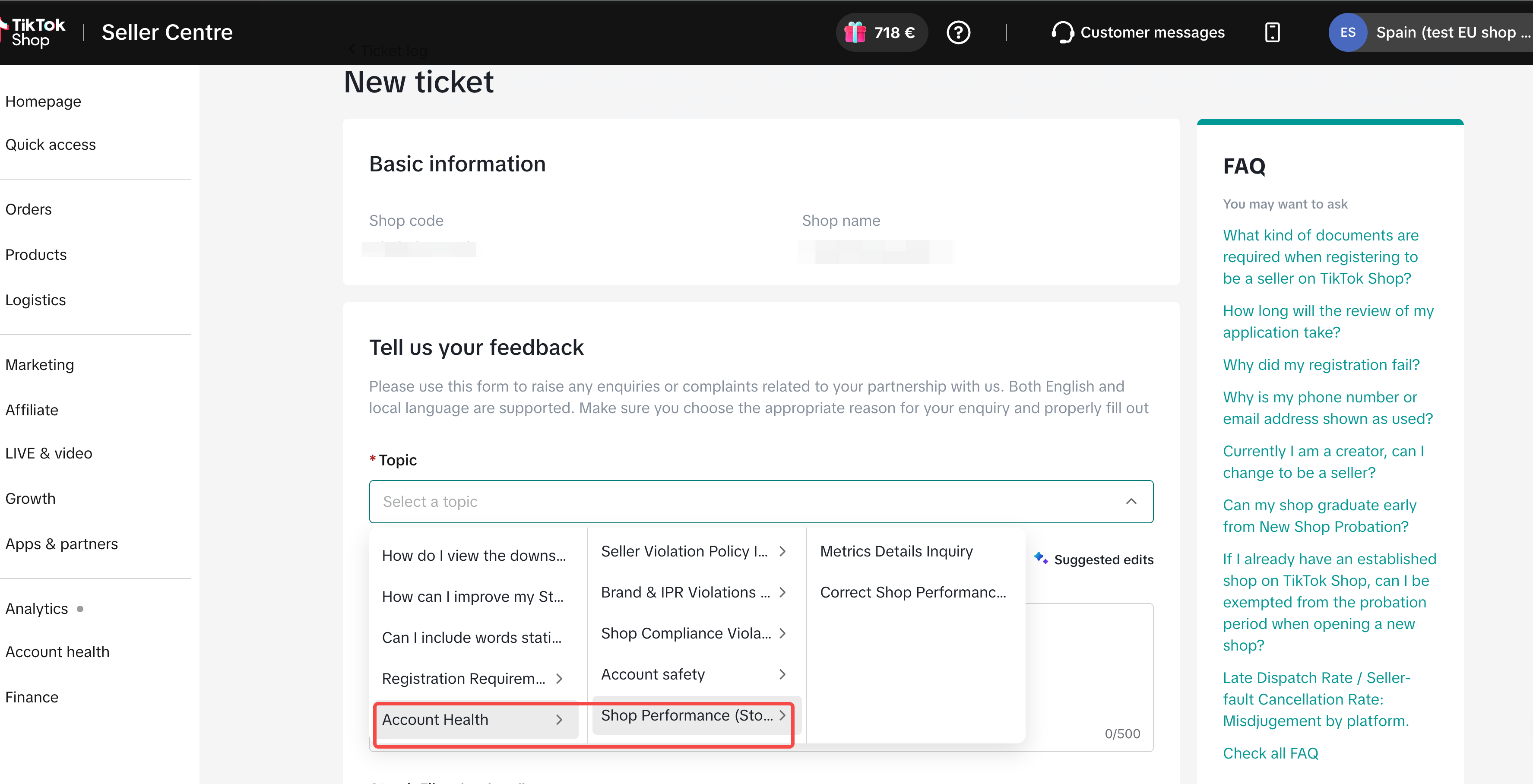Open Analytics sidebar item

36,609
